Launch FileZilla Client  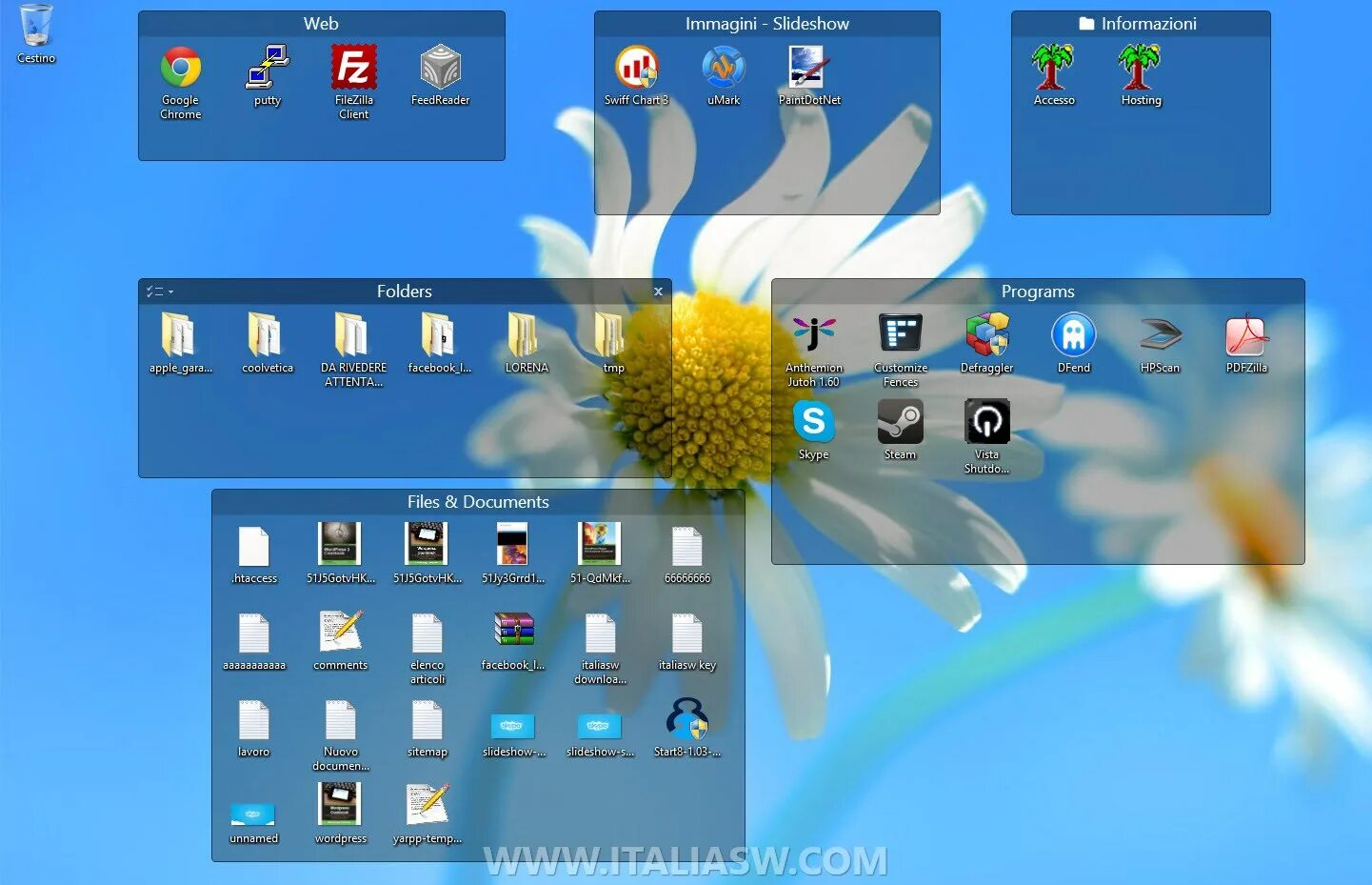pos(354,82)
